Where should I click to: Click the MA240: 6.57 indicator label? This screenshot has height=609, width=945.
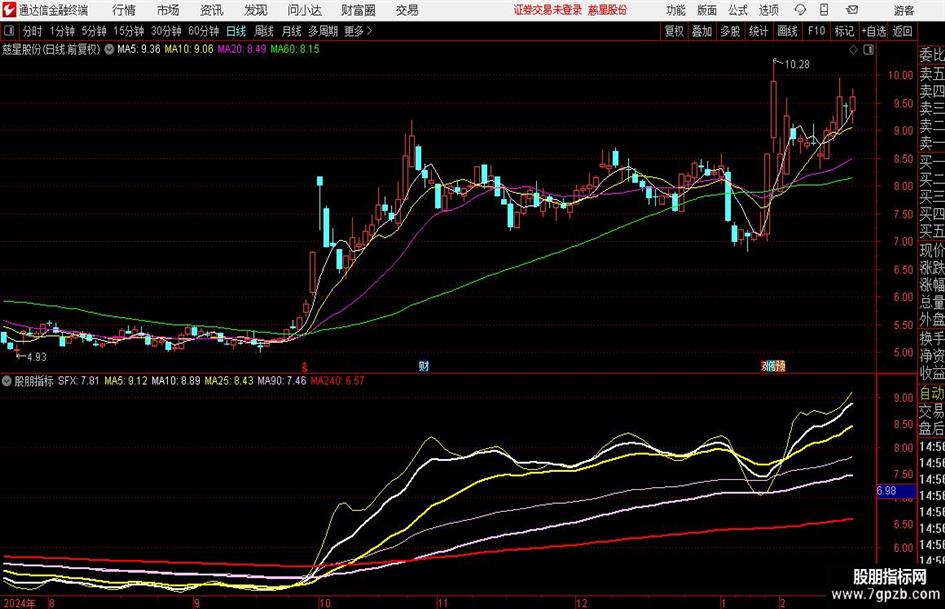(338, 380)
